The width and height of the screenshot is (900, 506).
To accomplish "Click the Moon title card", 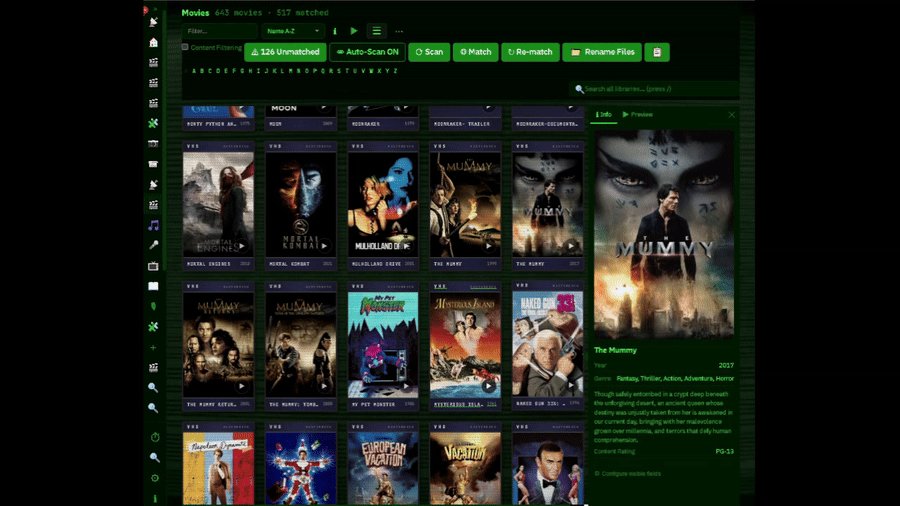I will pos(301,118).
